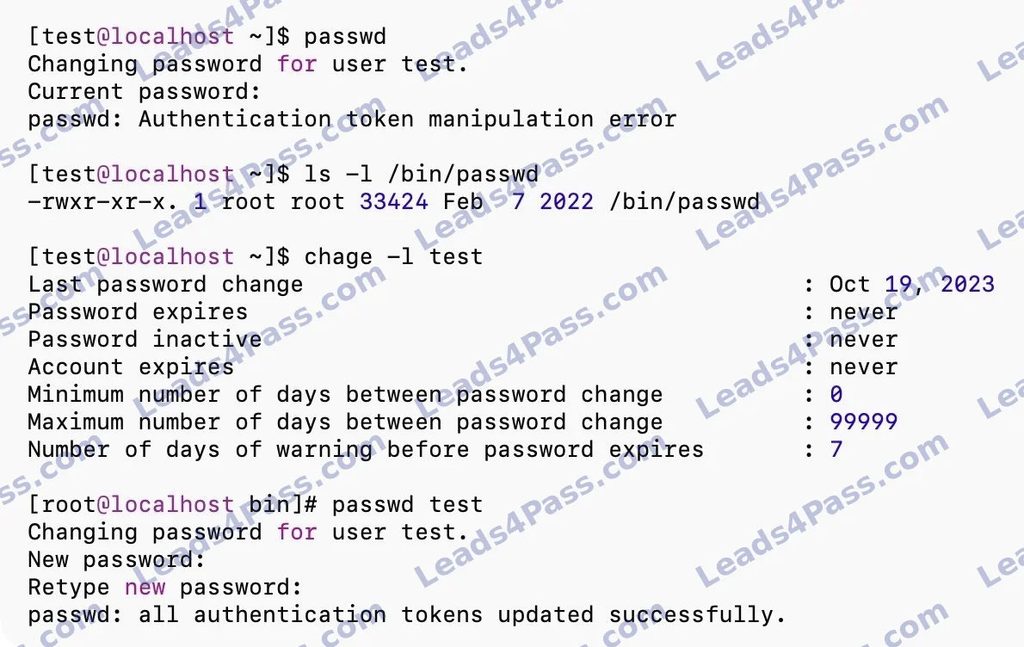Click the file size 33424
1024x647 pixels.
point(394,202)
